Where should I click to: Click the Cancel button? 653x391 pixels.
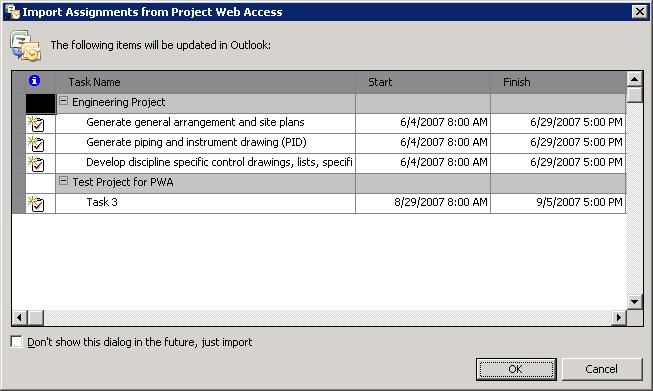point(601,369)
